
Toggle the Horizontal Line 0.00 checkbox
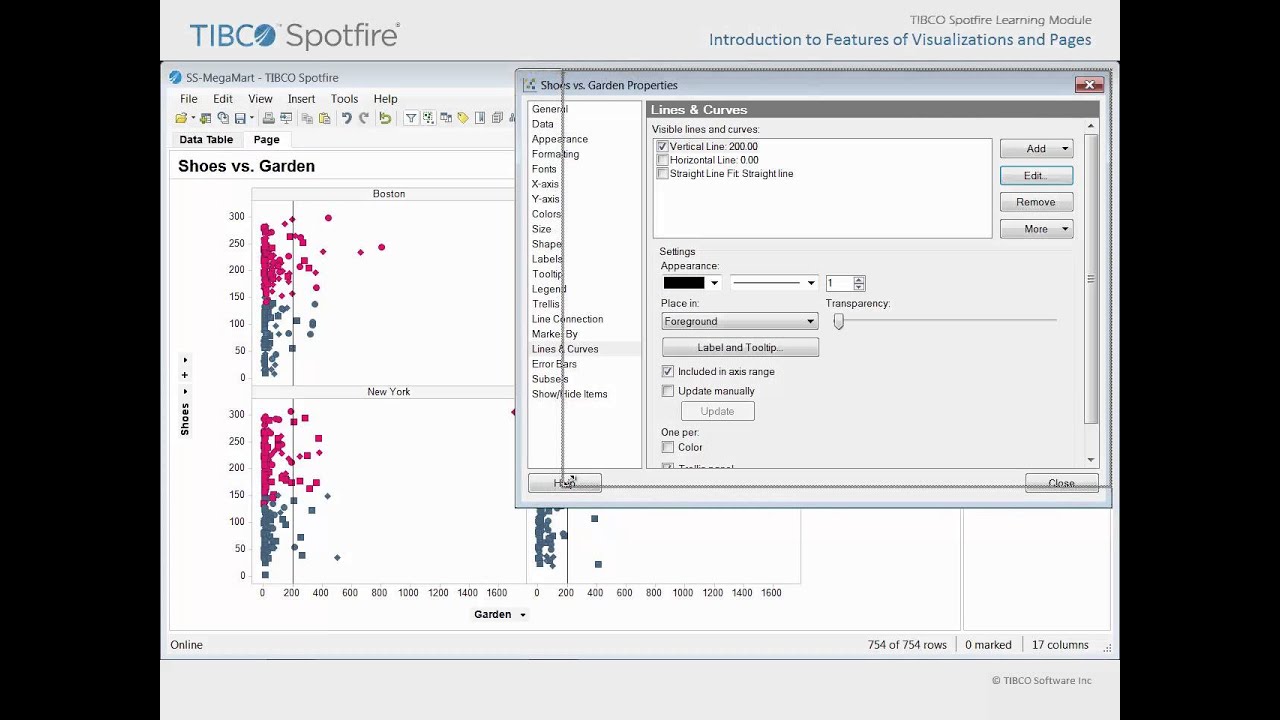(x=662, y=160)
